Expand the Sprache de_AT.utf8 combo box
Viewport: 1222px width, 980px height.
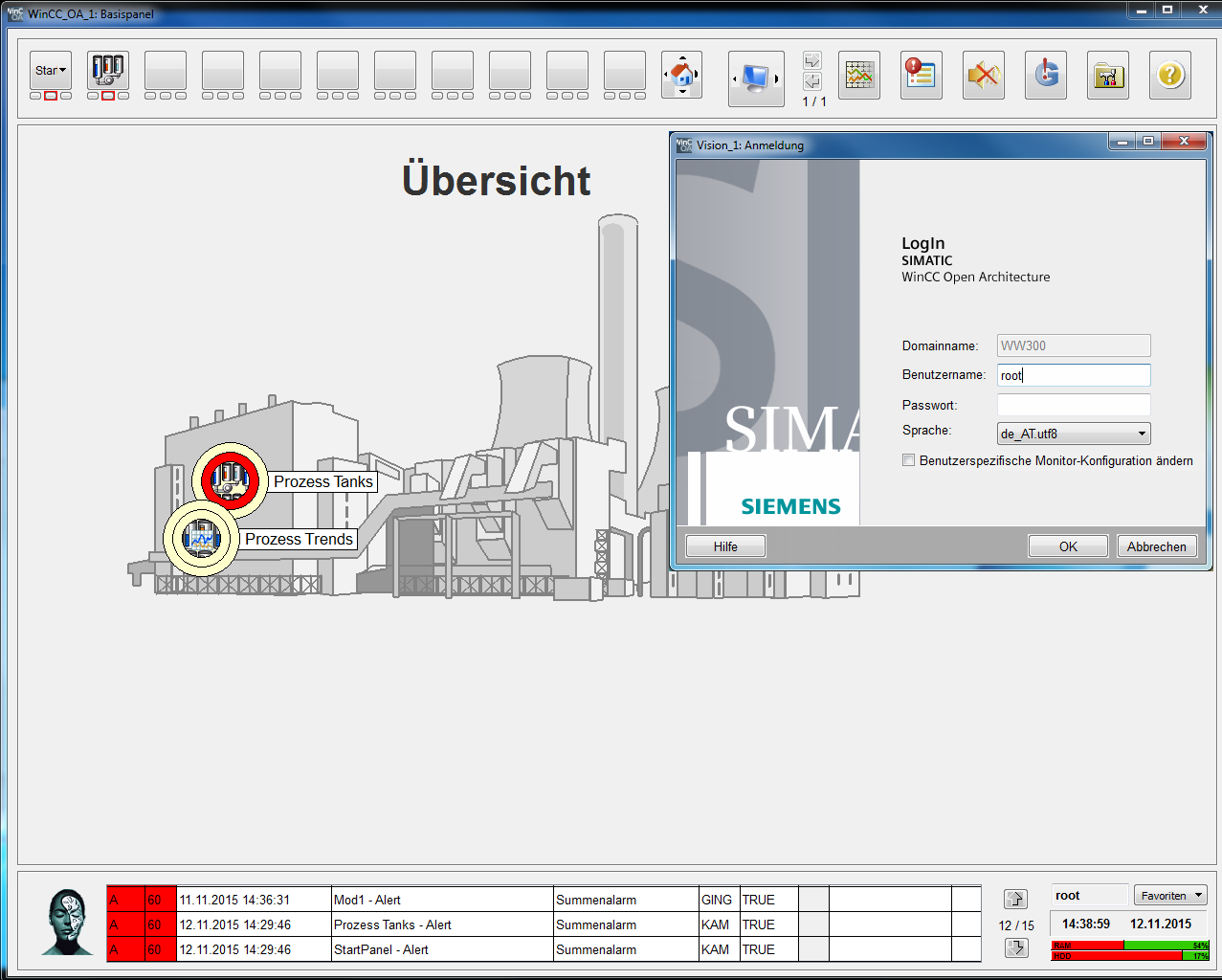pyautogui.click(x=1074, y=434)
